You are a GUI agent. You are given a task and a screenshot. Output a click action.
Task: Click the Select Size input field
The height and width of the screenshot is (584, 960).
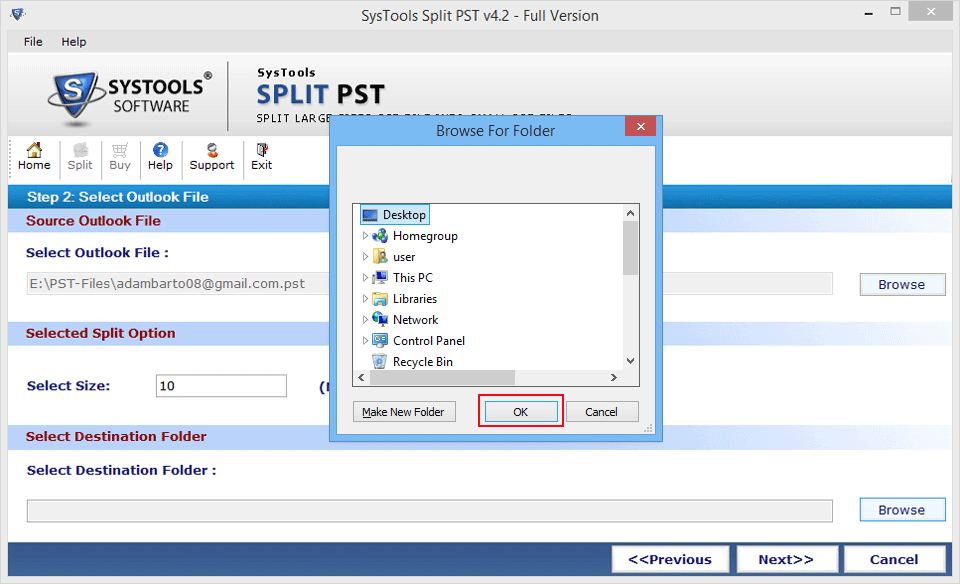(221, 386)
